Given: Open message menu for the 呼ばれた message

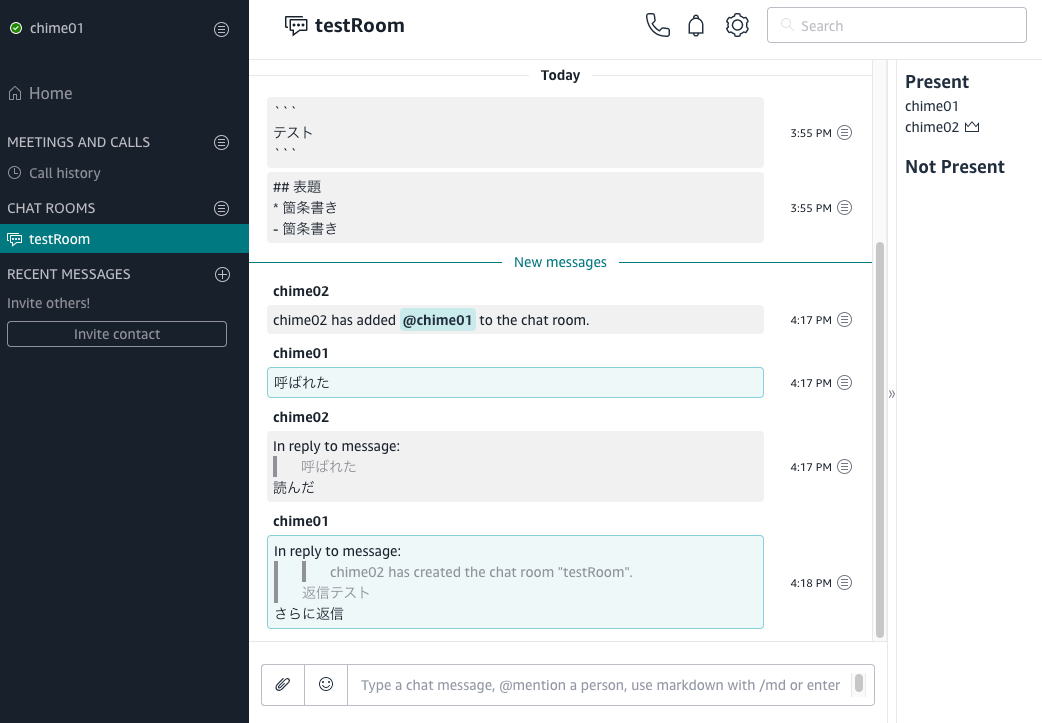Looking at the screenshot, I should coord(844,382).
